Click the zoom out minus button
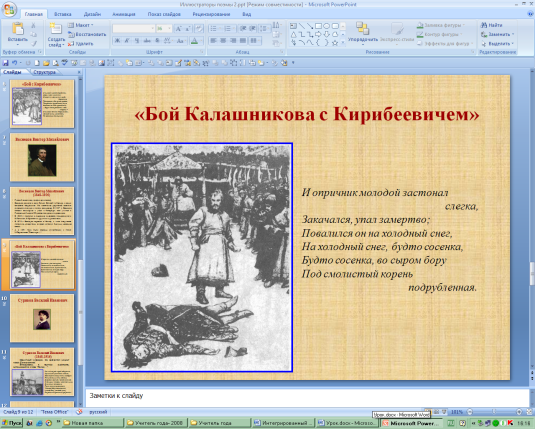This screenshot has height=429, width=535. (x=470, y=412)
